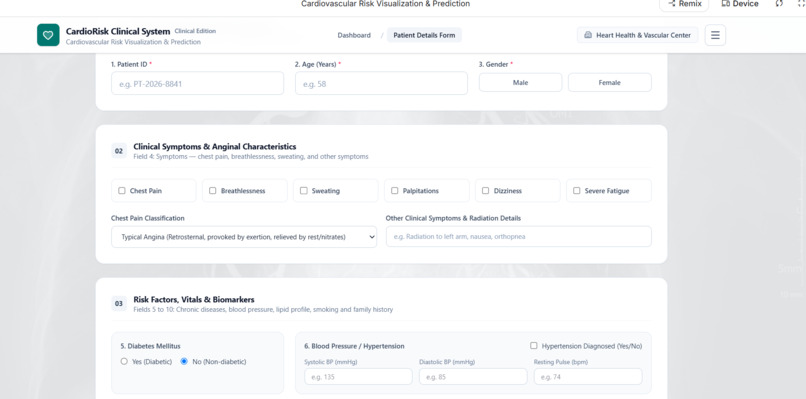Focus the Age (Years) input field
This screenshot has width=806, height=399.
[x=381, y=83]
